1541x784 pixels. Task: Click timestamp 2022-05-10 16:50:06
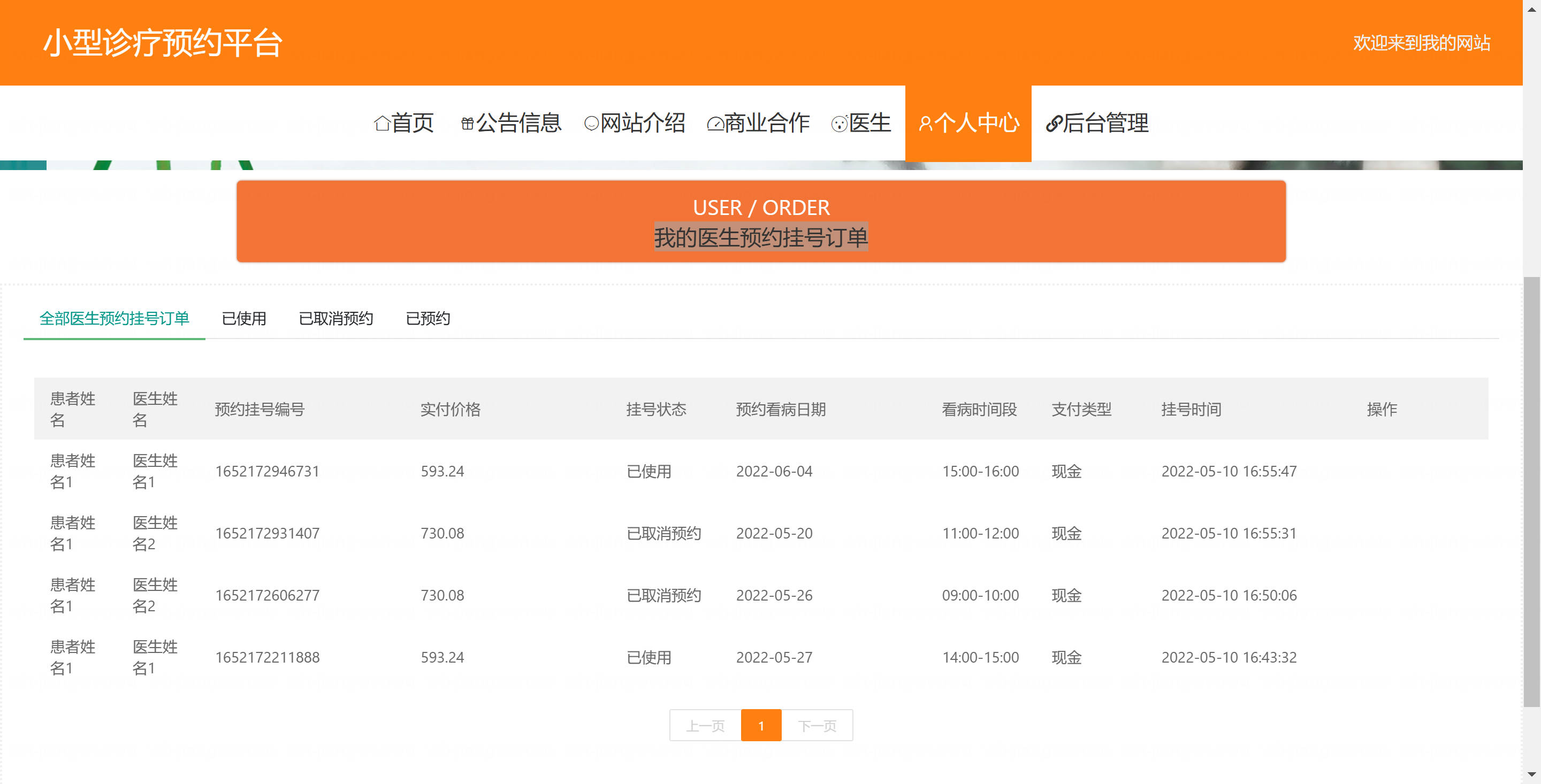(x=1229, y=596)
